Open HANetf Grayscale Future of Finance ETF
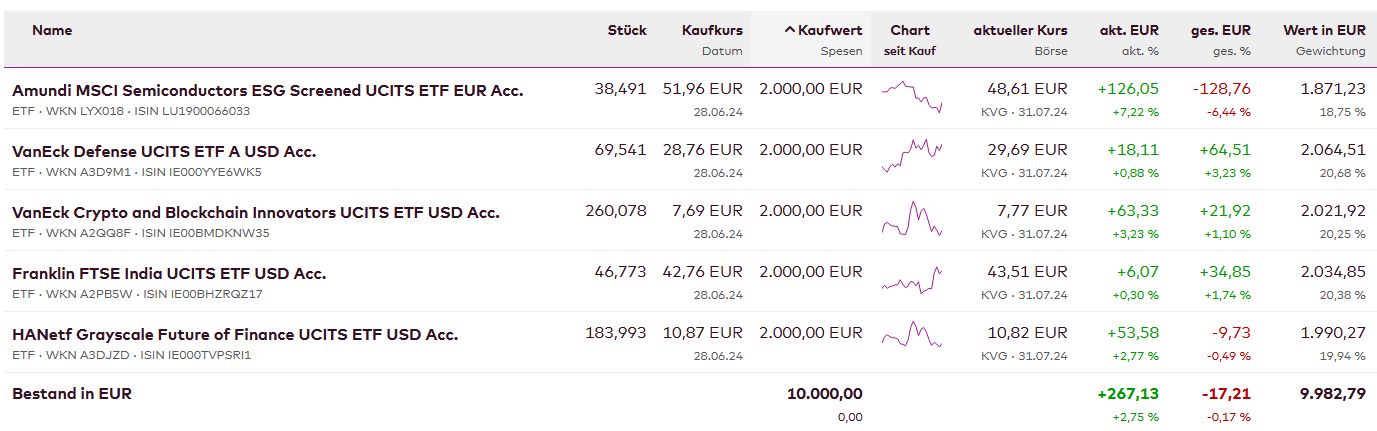 click(x=235, y=335)
